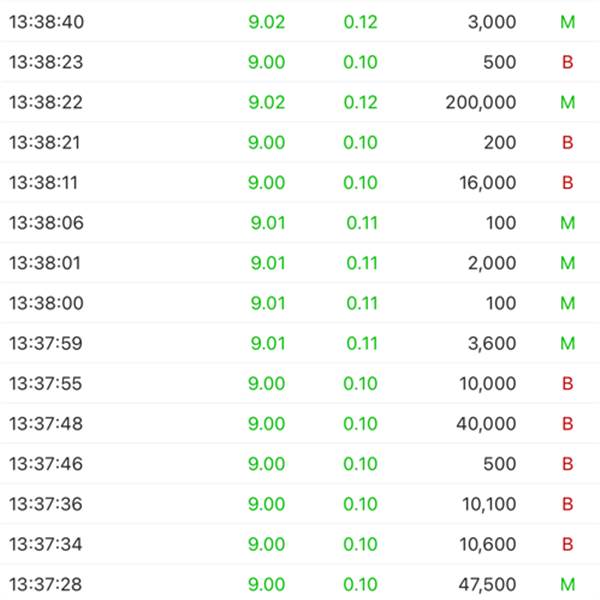Click the B marker for 13:37:55 trade
600x600 pixels.
point(568,384)
